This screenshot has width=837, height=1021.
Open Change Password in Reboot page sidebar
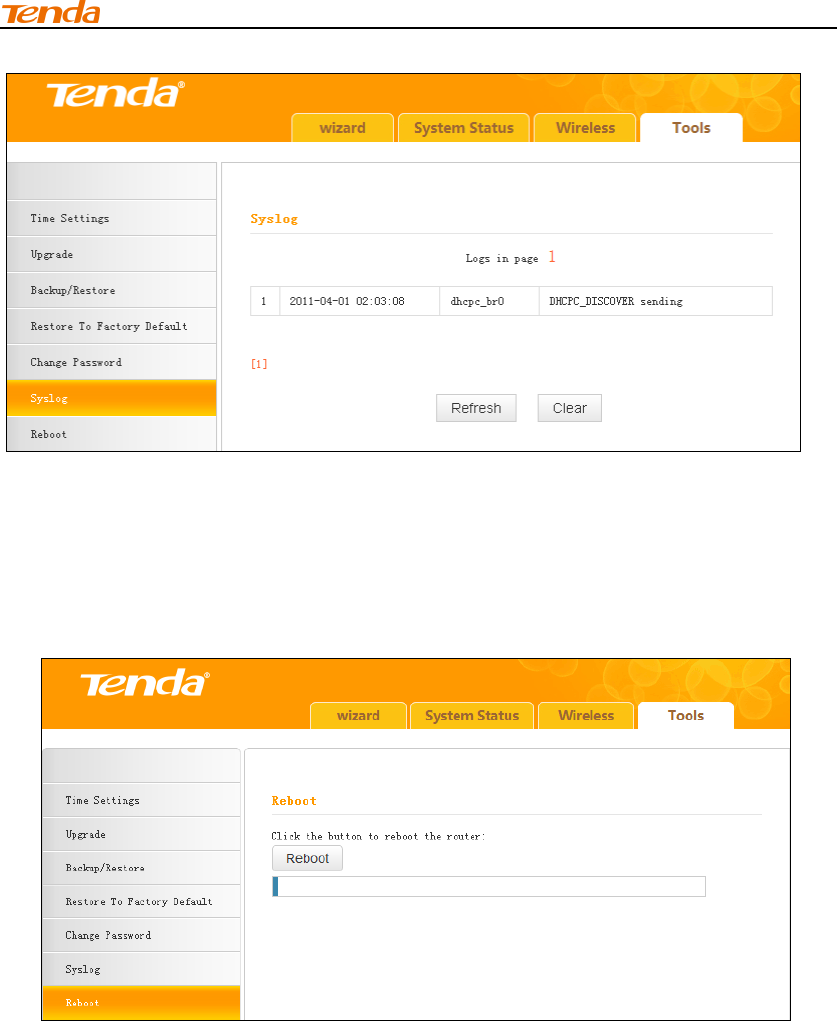tap(141, 935)
